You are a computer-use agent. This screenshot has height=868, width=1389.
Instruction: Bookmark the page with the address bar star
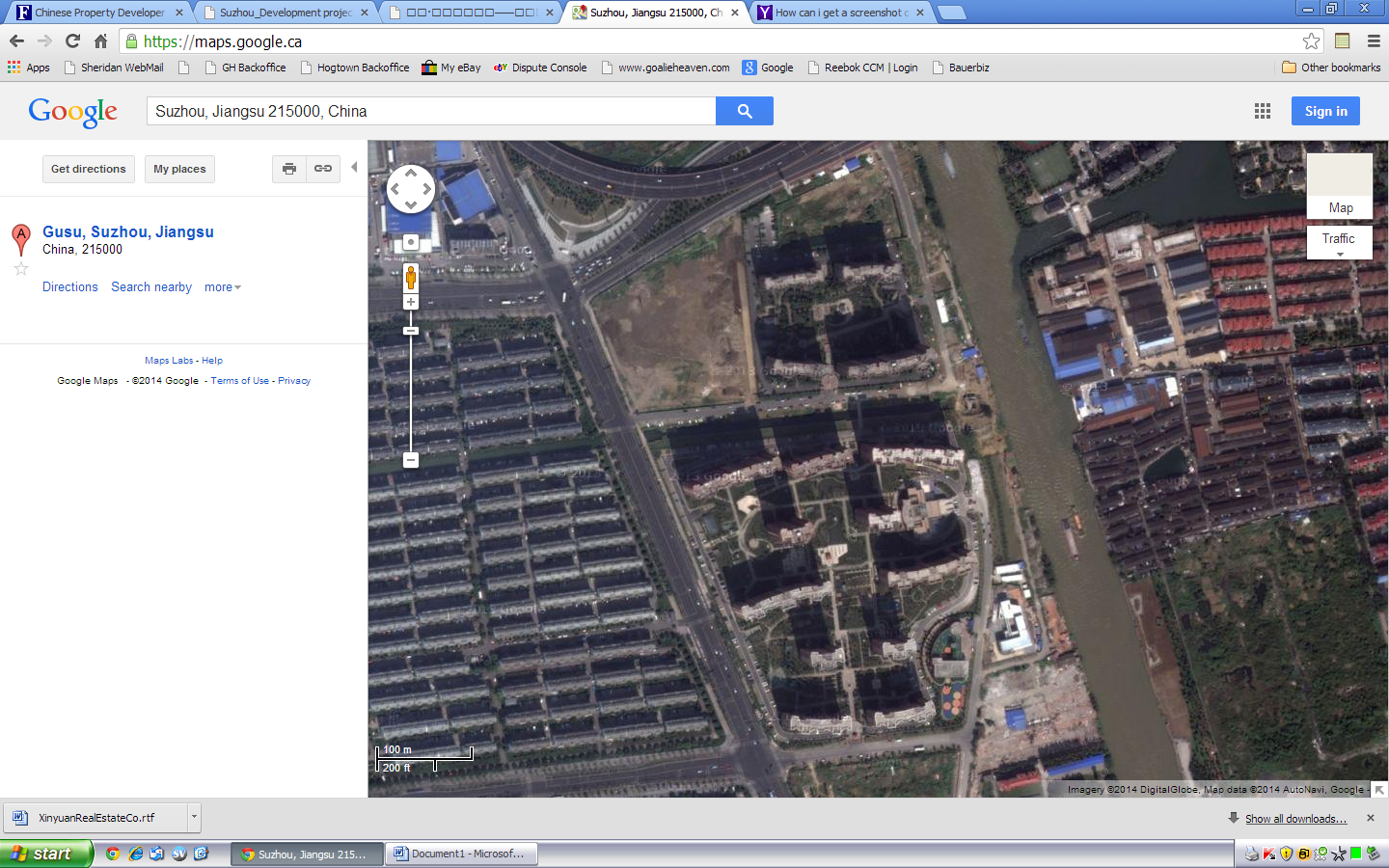[1311, 42]
